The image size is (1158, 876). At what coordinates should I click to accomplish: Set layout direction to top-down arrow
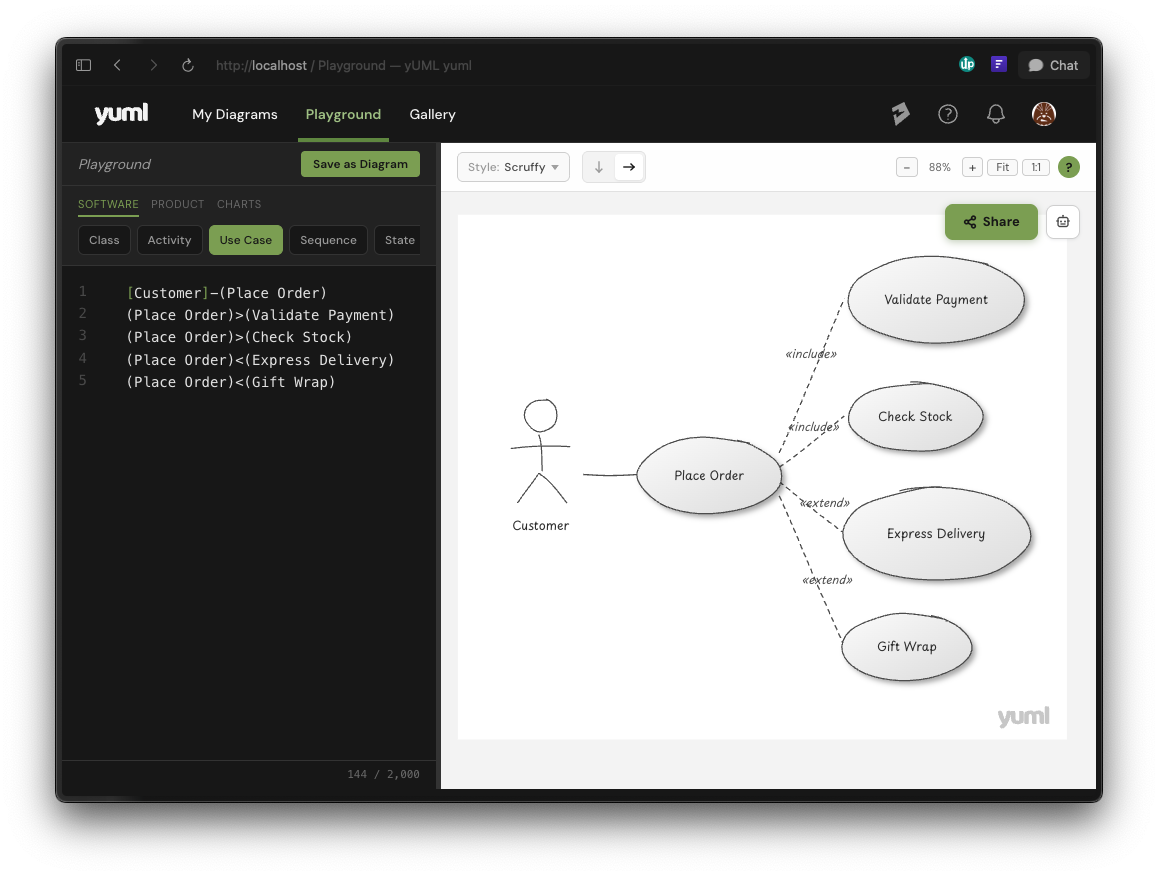pos(599,167)
